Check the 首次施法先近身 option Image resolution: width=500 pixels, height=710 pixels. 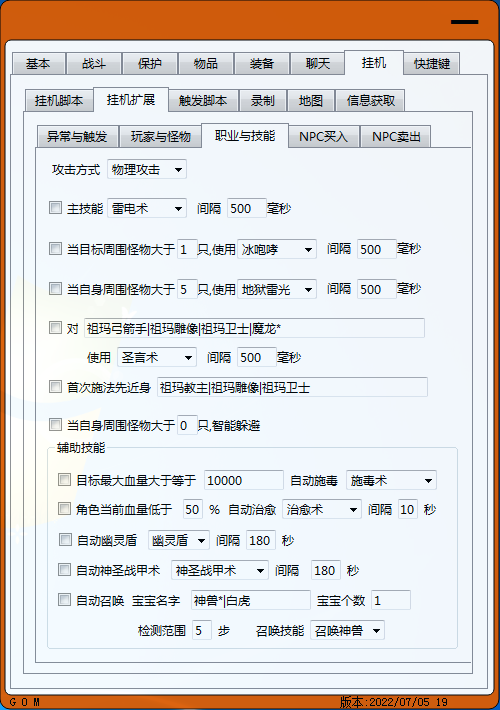[55, 387]
